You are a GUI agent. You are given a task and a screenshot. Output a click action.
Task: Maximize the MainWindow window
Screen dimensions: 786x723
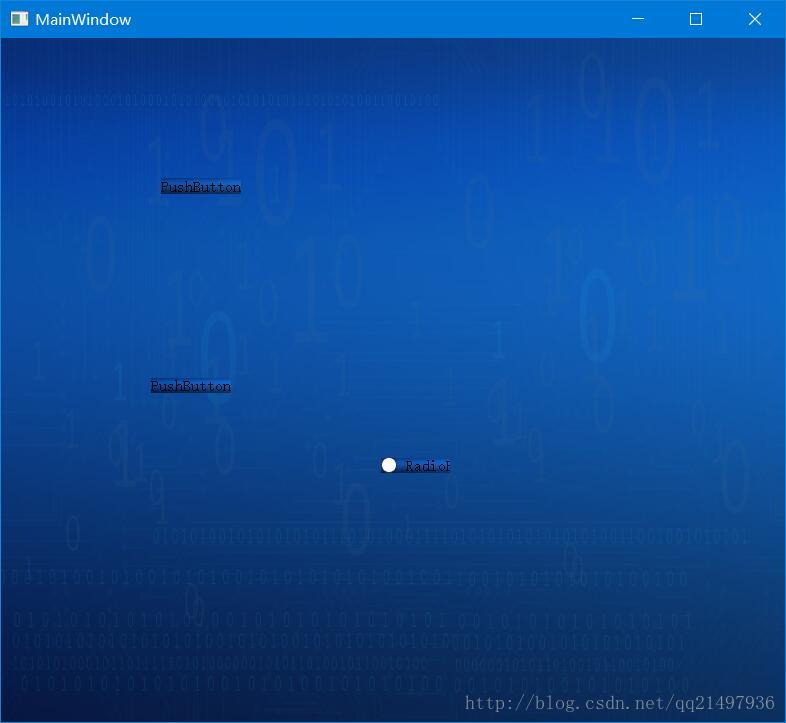pos(696,19)
